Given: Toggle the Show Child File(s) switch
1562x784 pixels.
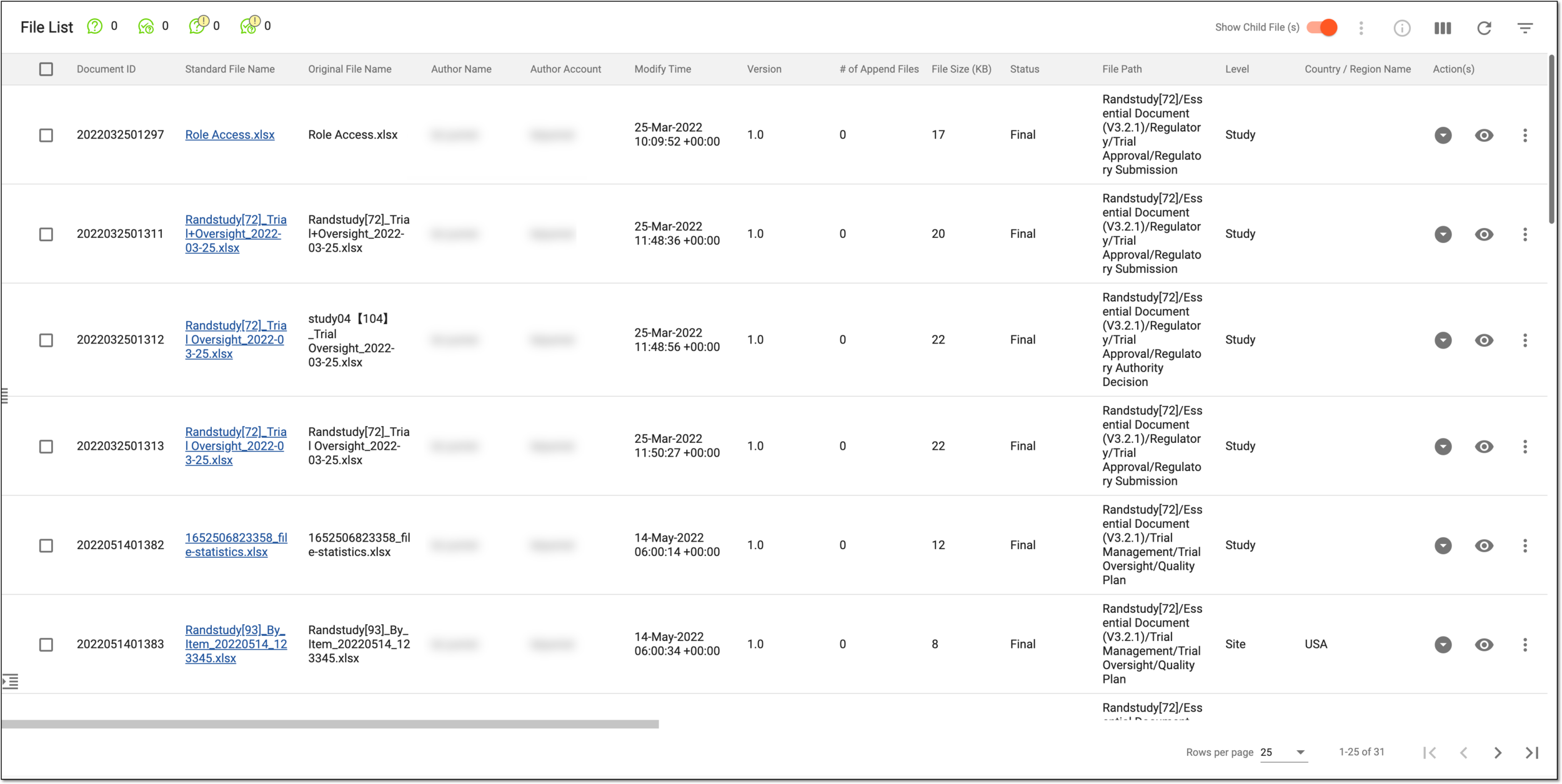Looking at the screenshot, I should click(1321, 27).
